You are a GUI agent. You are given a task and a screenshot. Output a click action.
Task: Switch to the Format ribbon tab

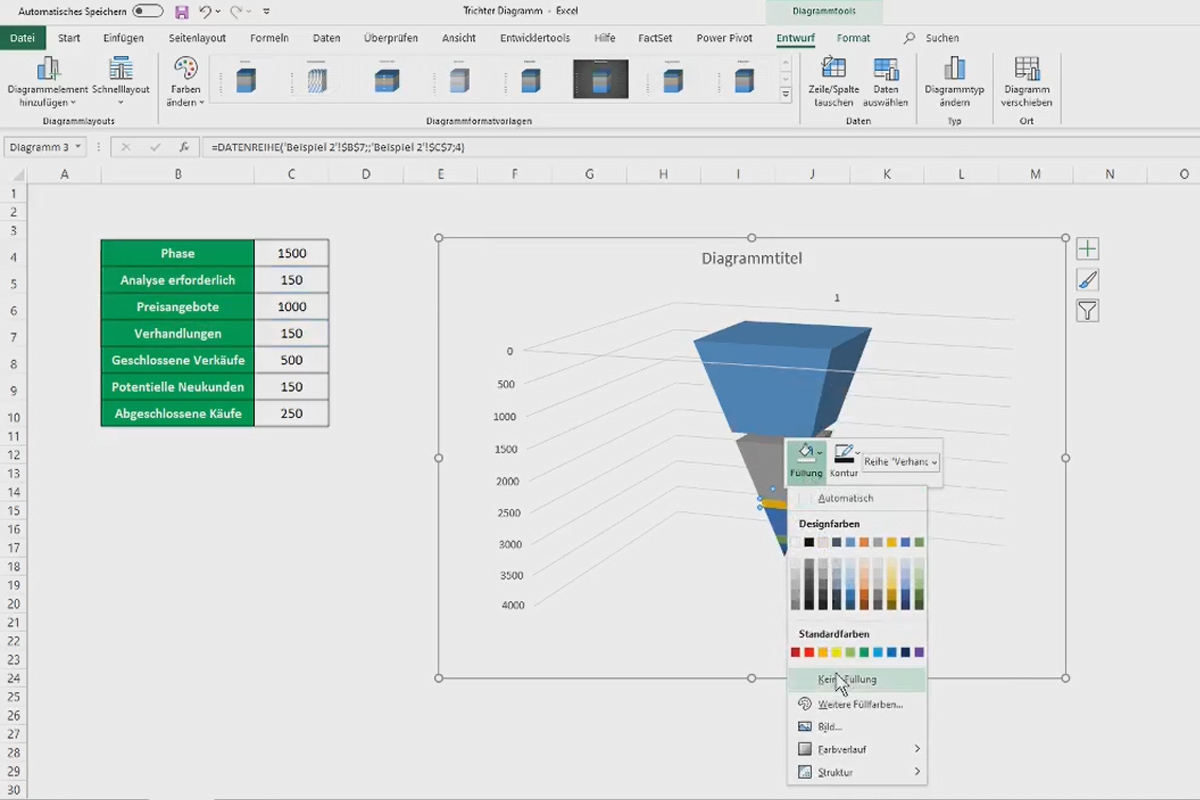pyautogui.click(x=853, y=38)
